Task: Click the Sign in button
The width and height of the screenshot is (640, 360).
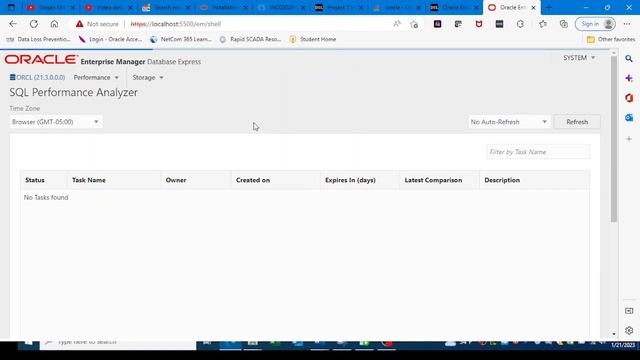Action: point(595,24)
